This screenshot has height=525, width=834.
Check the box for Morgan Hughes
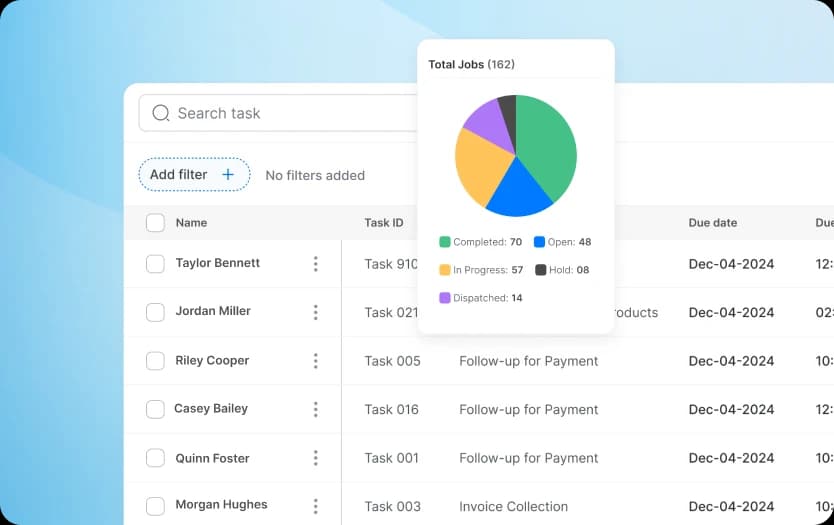(x=155, y=506)
